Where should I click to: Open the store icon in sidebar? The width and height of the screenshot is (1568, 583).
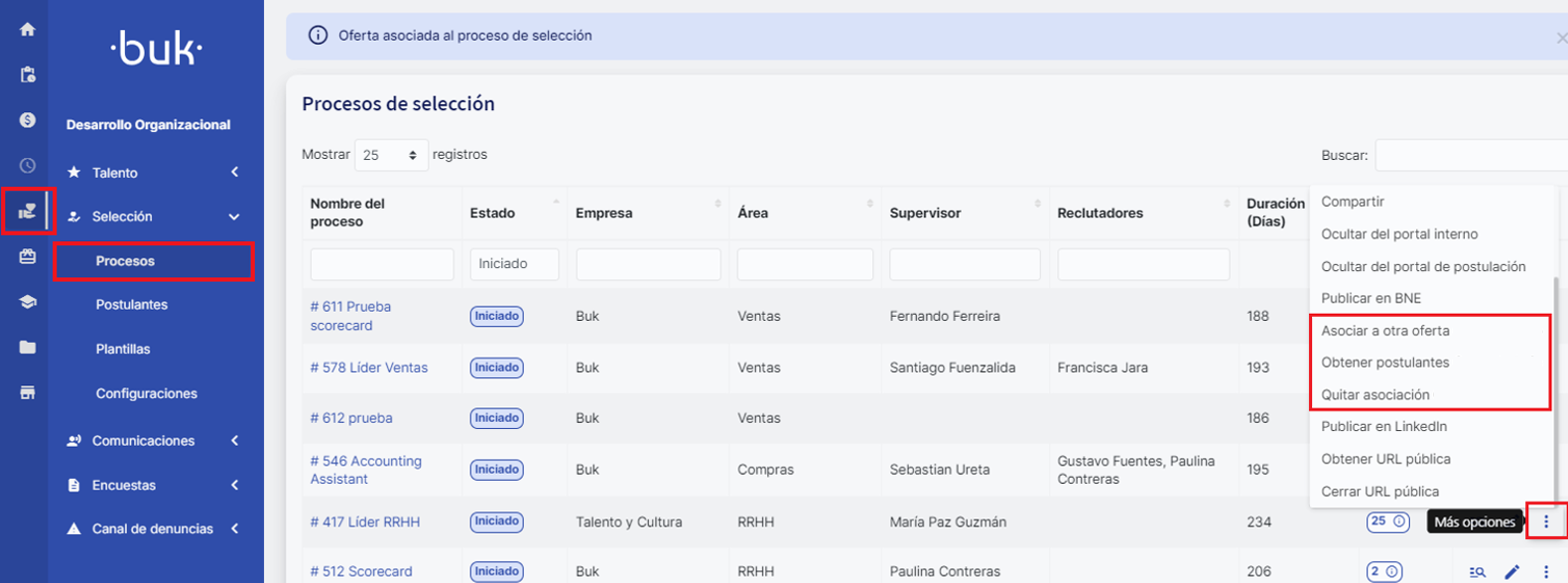click(27, 393)
